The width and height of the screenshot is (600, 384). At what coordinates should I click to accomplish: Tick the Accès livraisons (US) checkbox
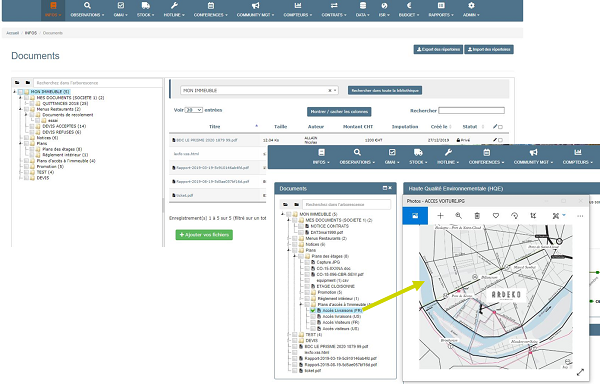(313, 317)
